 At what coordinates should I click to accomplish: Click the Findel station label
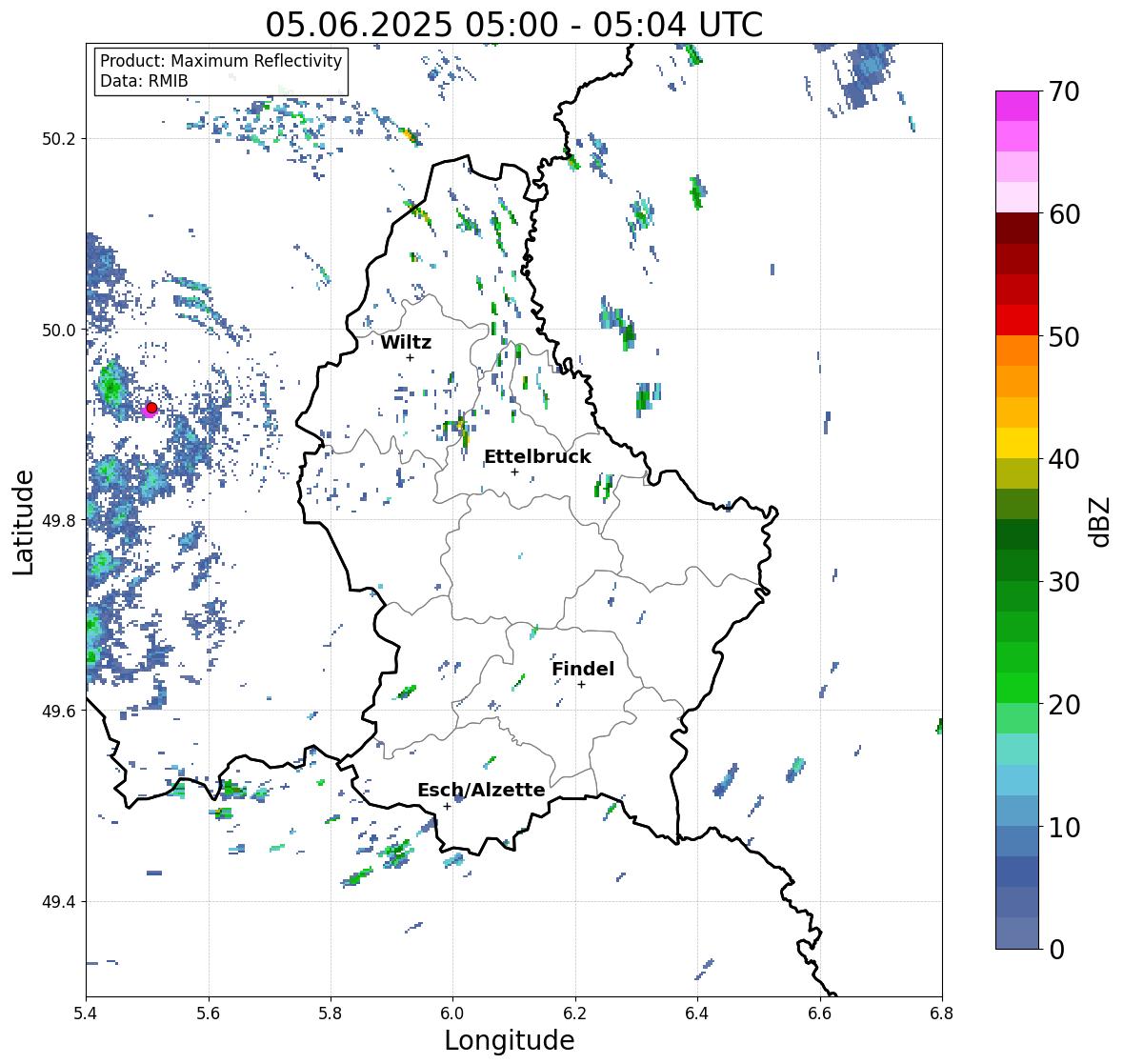(583, 669)
